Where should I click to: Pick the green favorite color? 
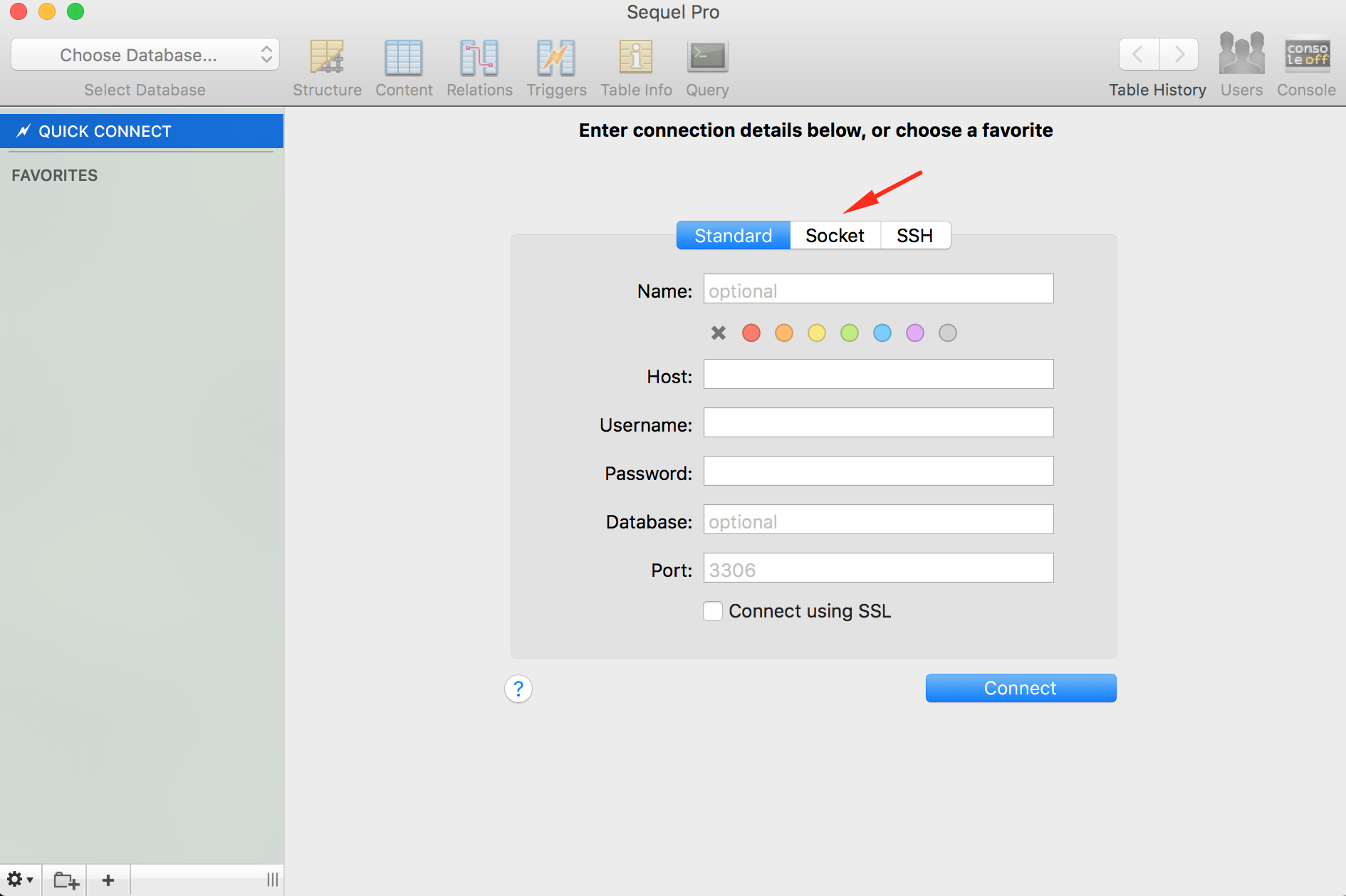point(850,333)
